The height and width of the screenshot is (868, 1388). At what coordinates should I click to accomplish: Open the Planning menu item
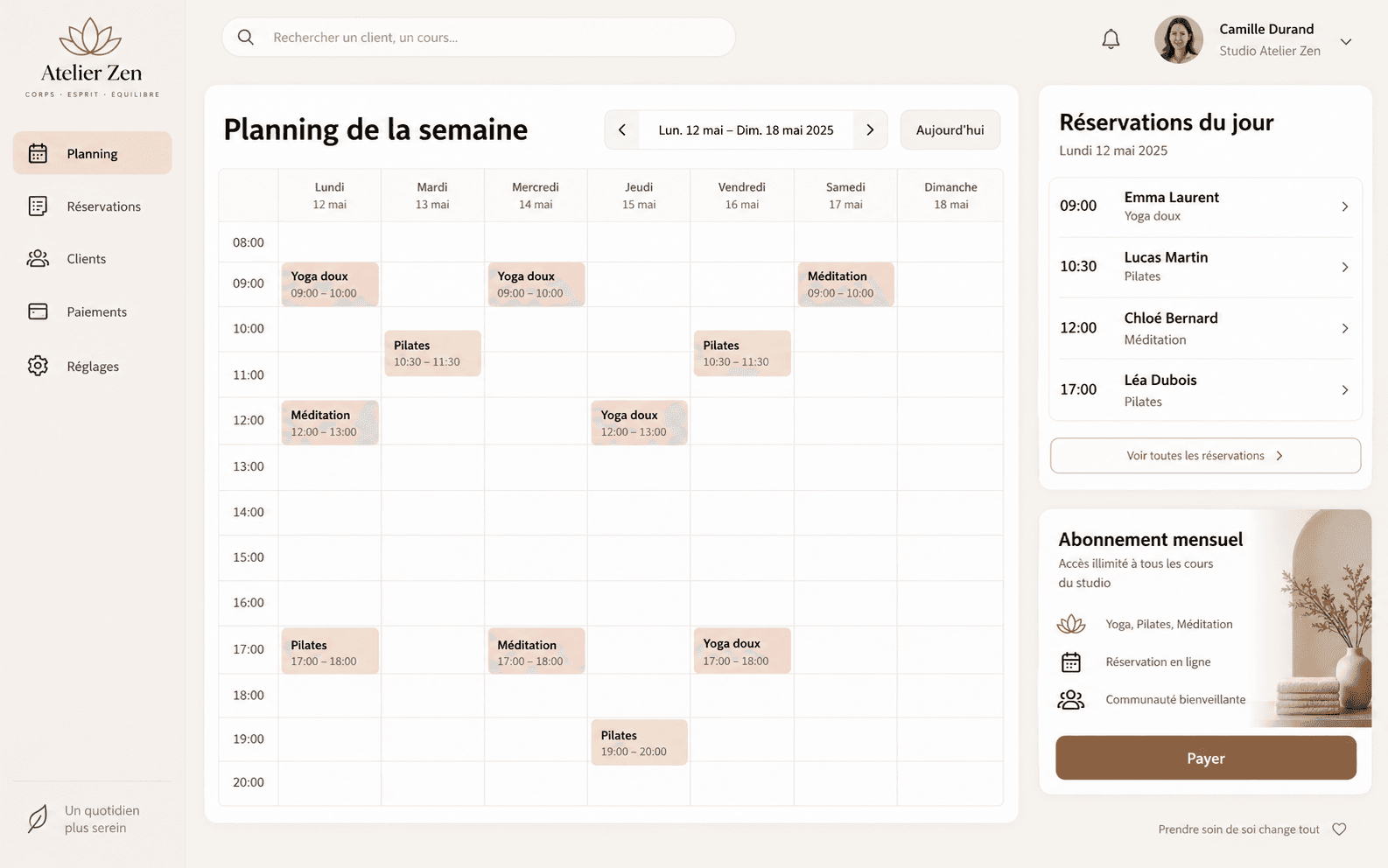point(92,153)
